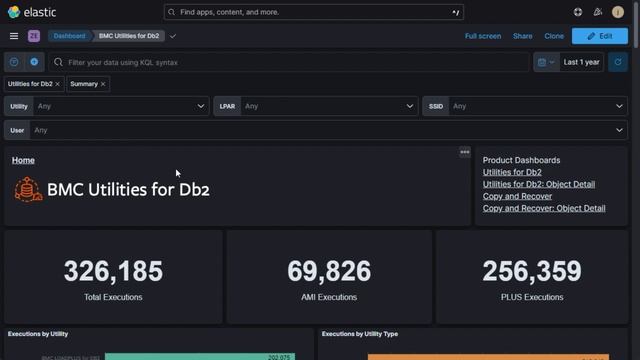Clone this dashboard

tap(554, 36)
